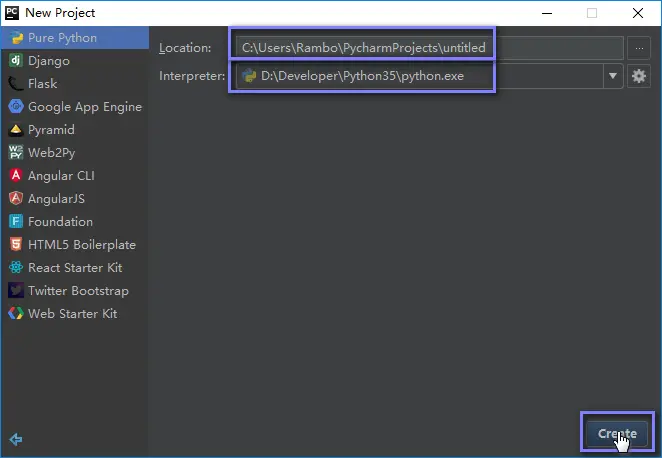Open the Interpreter combo box
The image size is (662, 458).
pos(429,76)
